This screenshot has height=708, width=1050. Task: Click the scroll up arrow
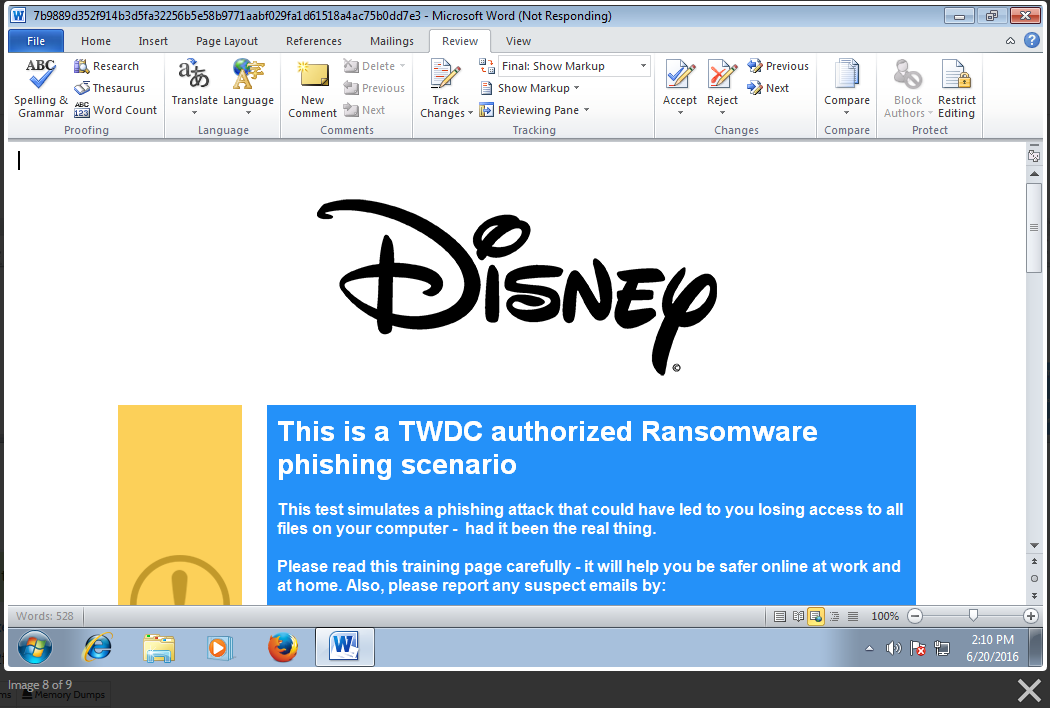click(x=1034, y=174)
